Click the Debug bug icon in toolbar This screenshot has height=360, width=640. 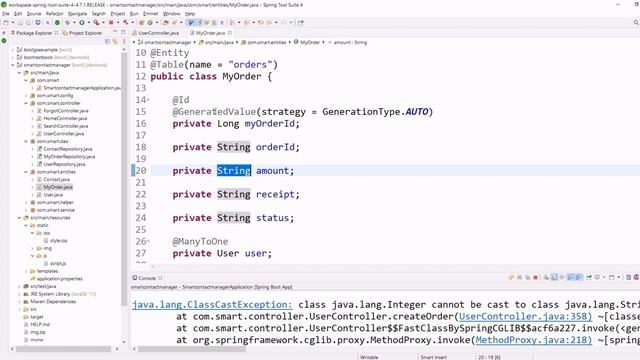click(67, 22)
